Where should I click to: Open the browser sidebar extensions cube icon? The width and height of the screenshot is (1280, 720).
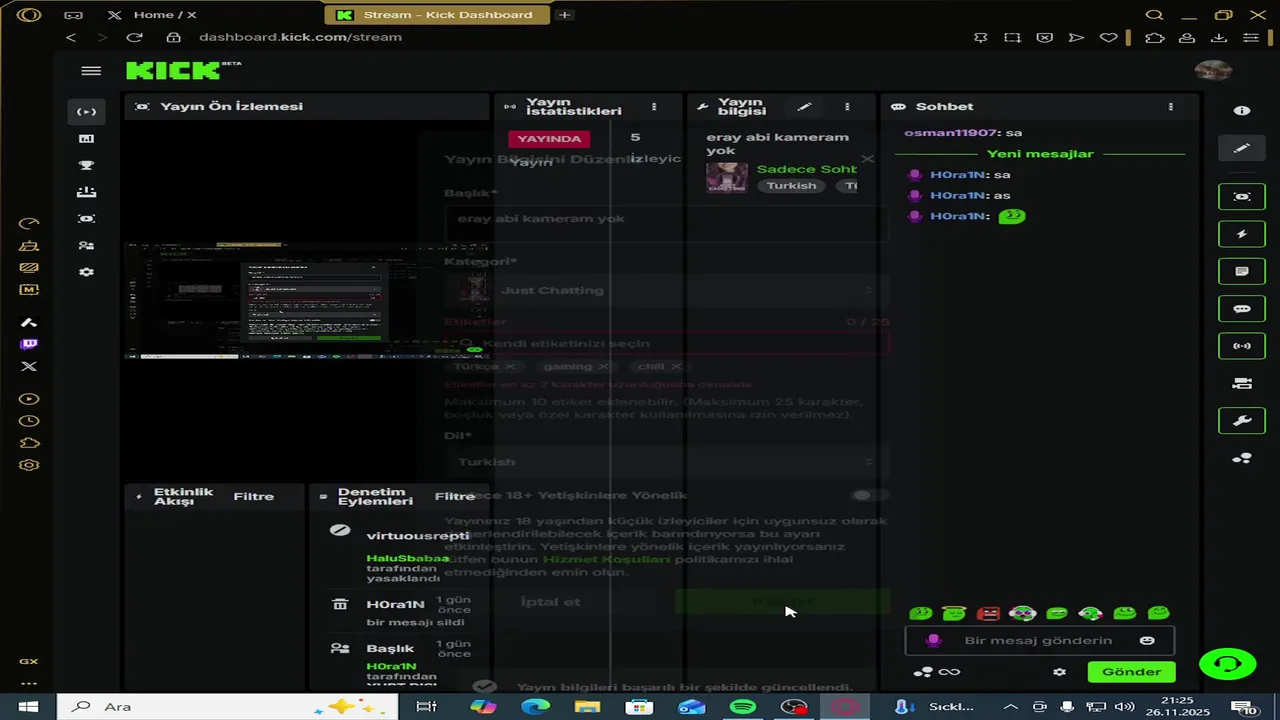(x=29, y=443)
